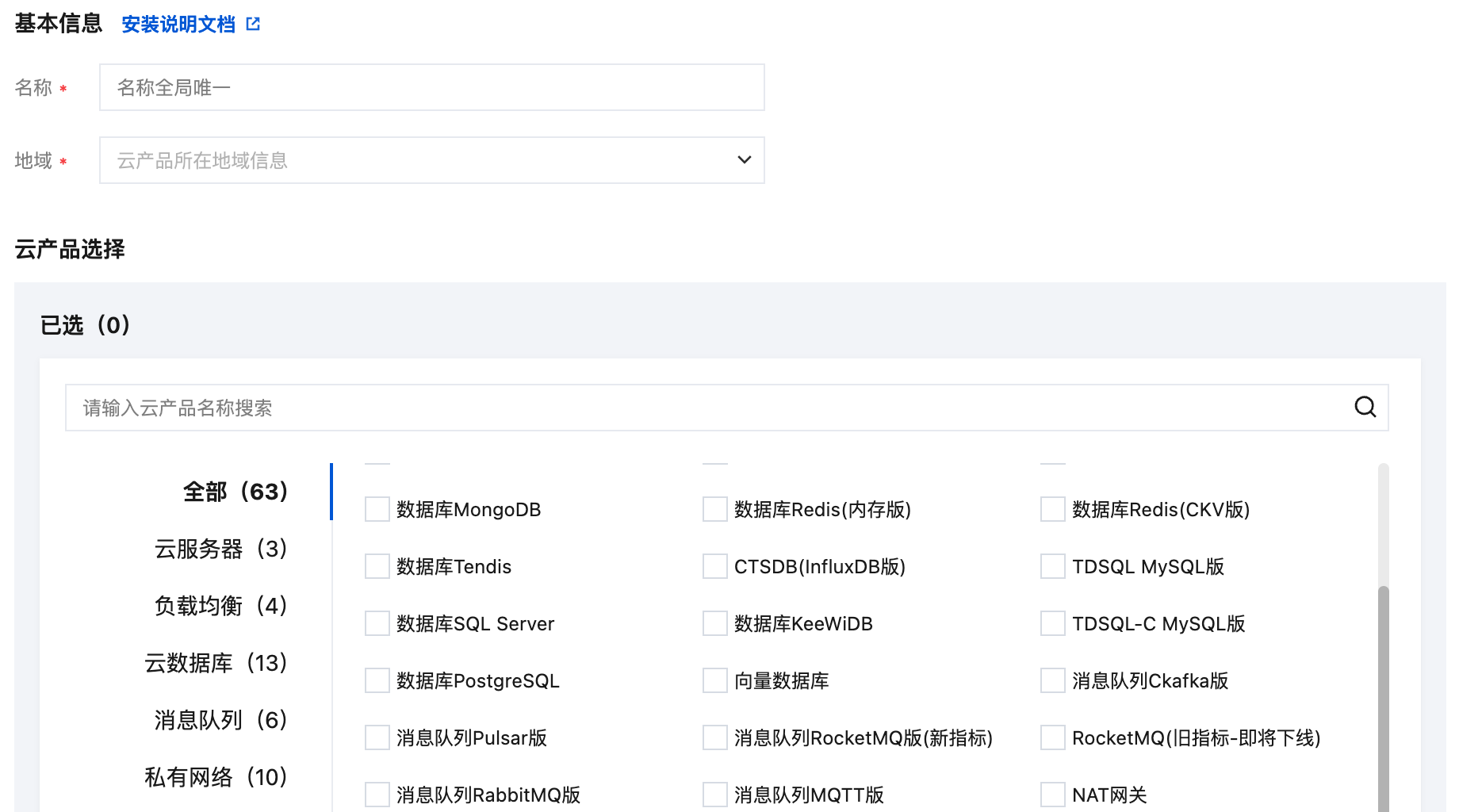The image size is (1459, 812).
Task: Check the 数据库PostgreSQL checkbox
Action: 377,680
